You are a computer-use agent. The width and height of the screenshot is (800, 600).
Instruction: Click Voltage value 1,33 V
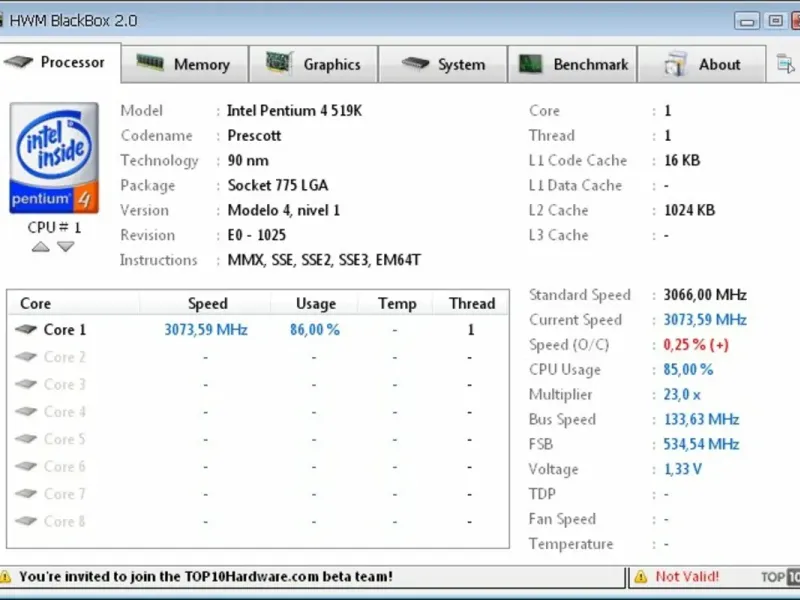pyautogui.click(x=683, y=469)
